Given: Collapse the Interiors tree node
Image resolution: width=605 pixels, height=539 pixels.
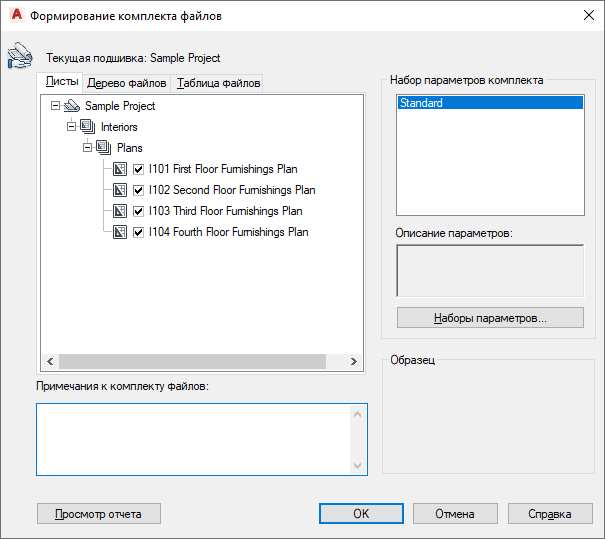Looking at the screenshot, I should (71, 127).
